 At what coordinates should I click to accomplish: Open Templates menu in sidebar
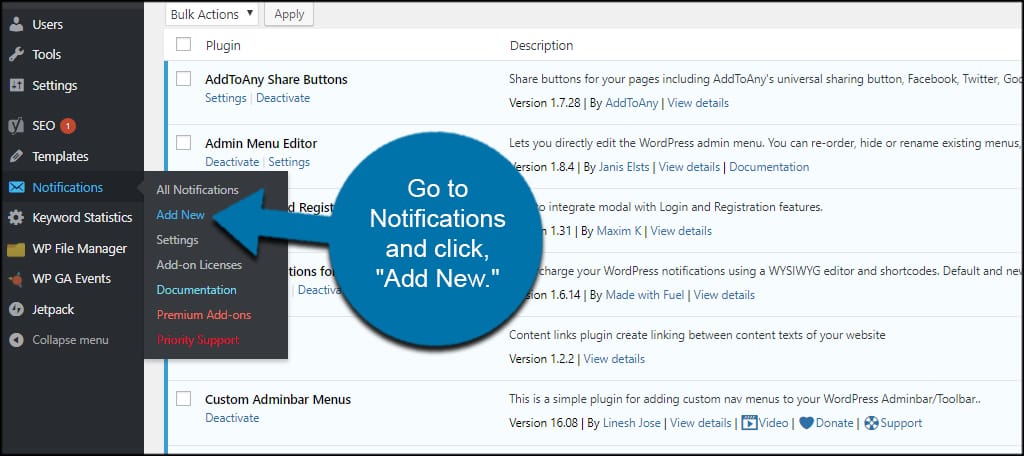click(x=60, y=157)
